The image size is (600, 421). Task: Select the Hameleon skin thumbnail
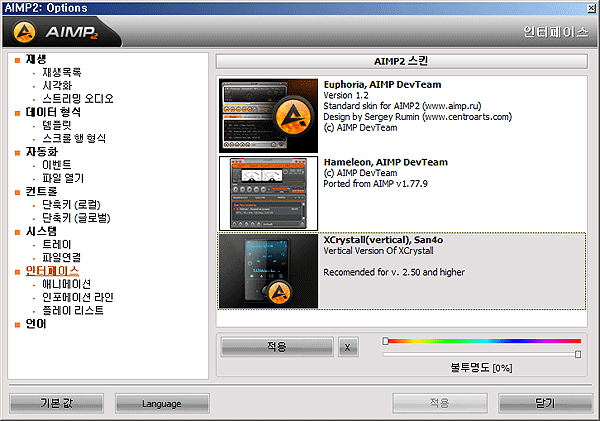(x=269, y=193)
